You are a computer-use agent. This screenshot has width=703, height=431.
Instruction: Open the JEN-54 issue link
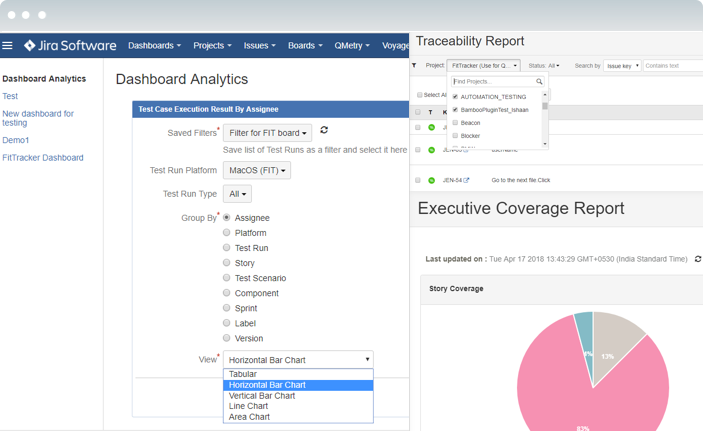click(452, 180)
